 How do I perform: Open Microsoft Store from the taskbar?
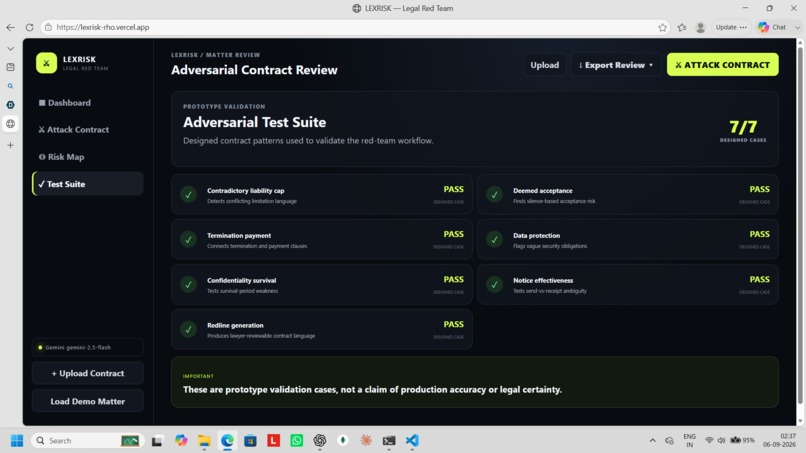tap(250, 441)
